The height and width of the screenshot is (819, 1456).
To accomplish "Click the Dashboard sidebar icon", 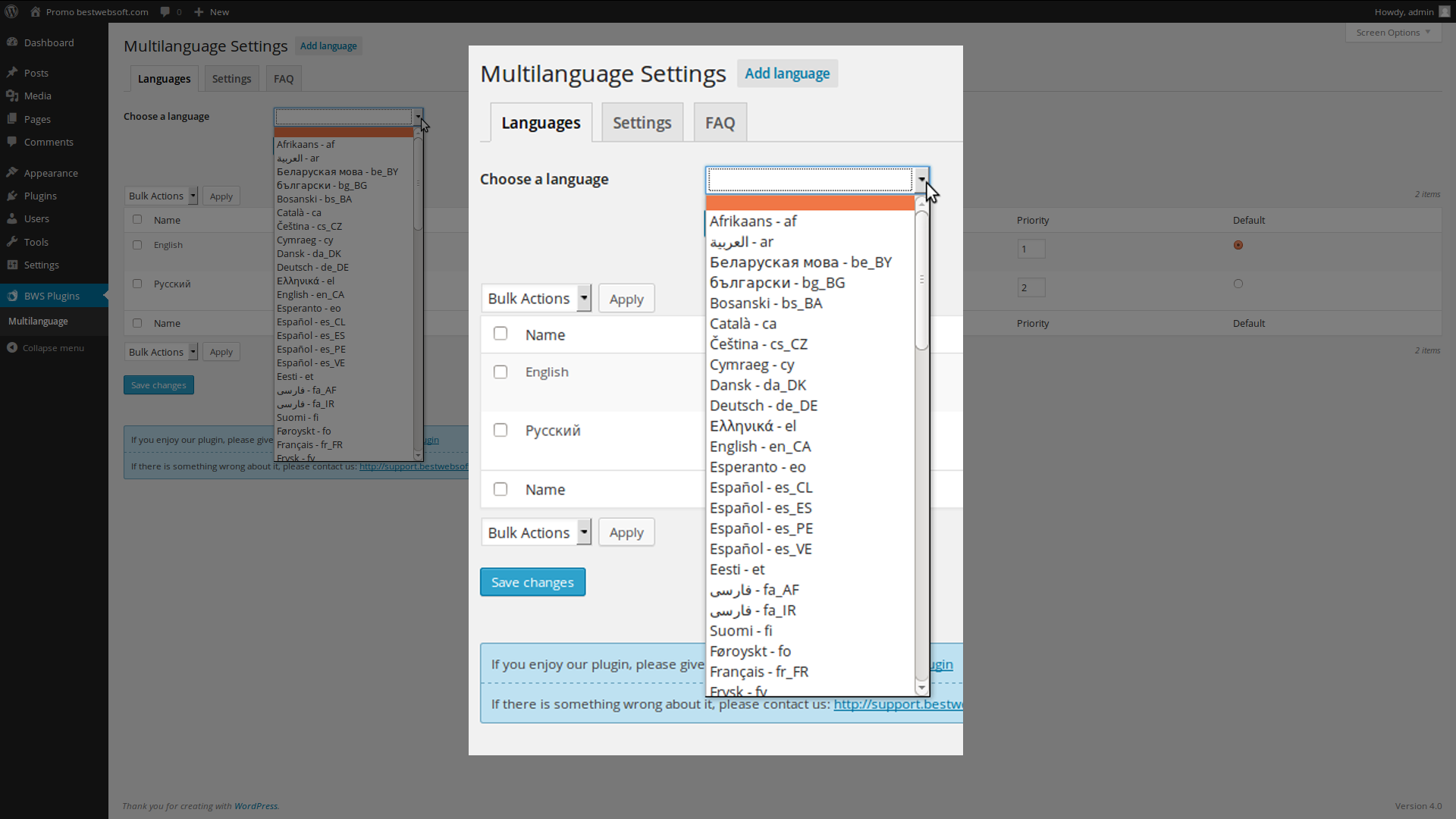I will pos(12,42).
